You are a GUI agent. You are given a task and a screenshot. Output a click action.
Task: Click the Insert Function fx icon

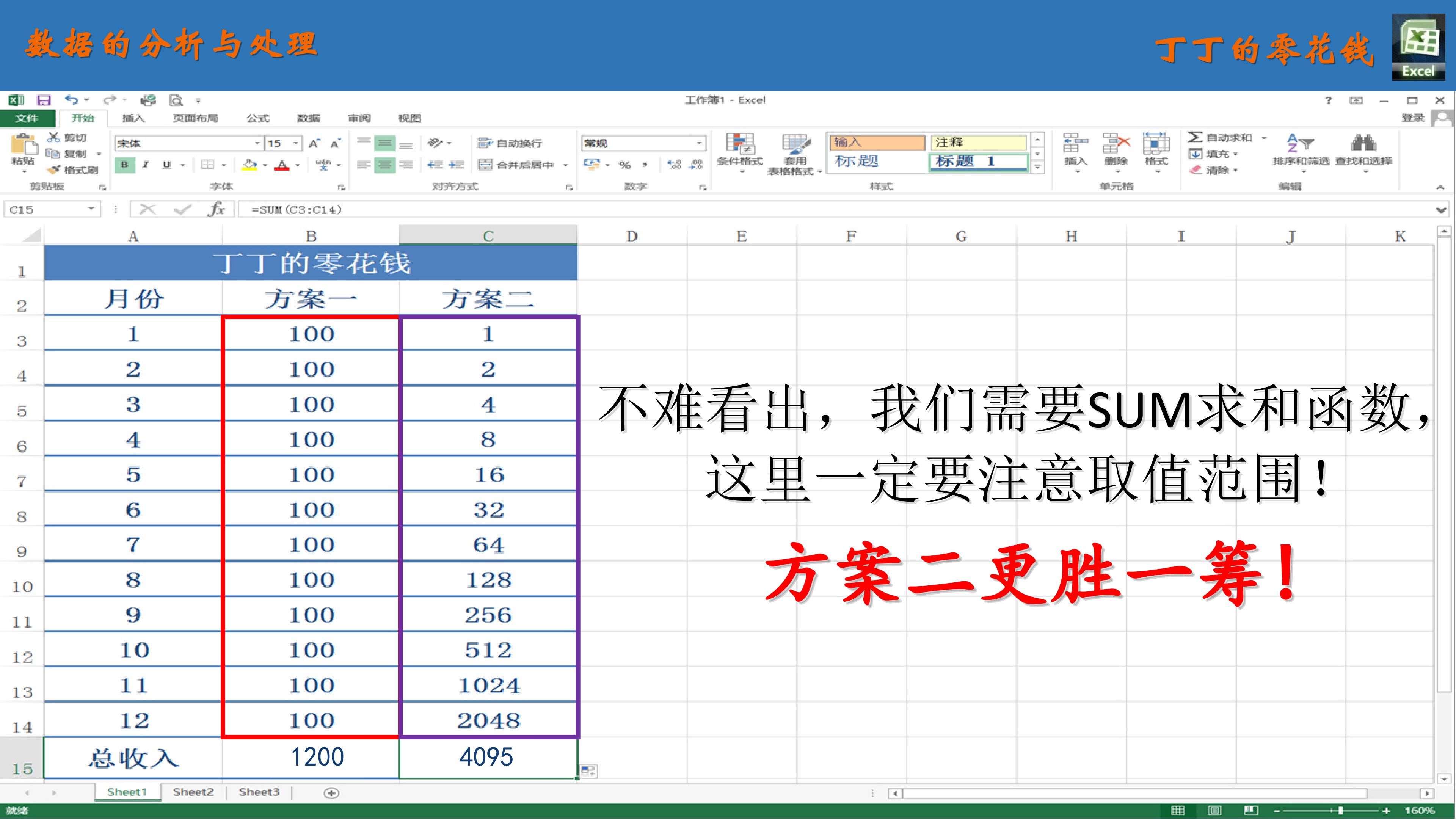[217, 210]
